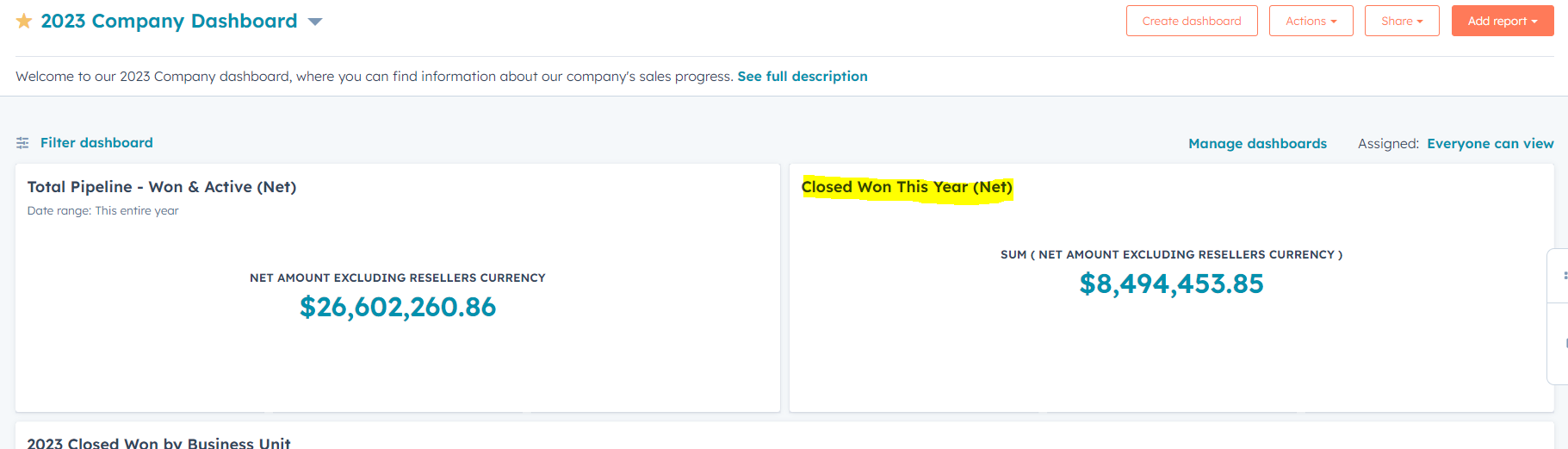Click the Everyone can view link
Image resolution: width=1568 pixels, height=449 pixels.
coord(1490,144)
